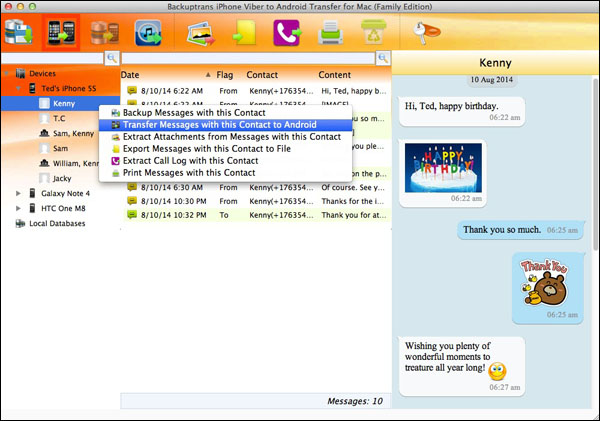
Task: Click the Content column header
Action: [334, 75]
